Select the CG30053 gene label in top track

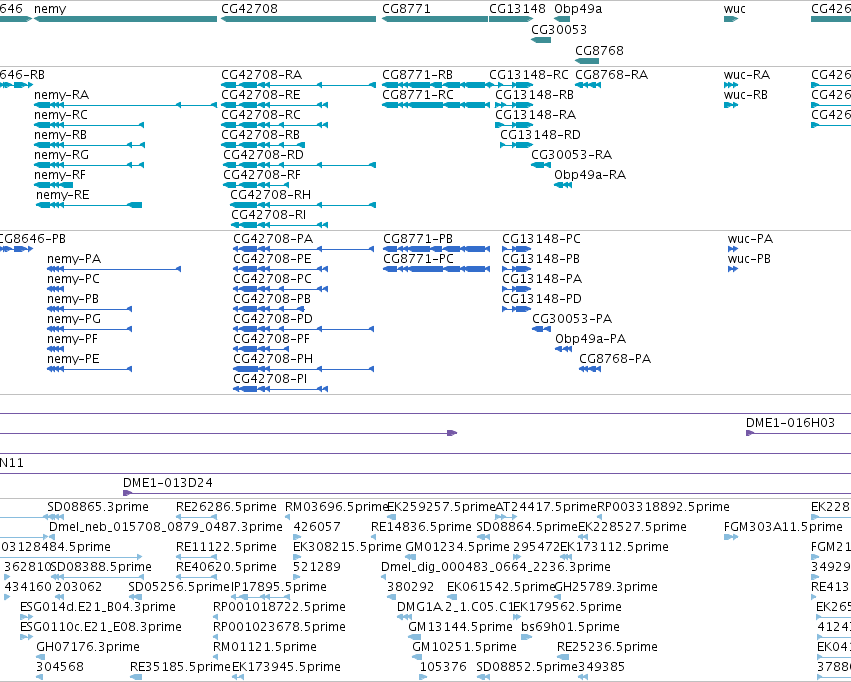tap(559, 29)
